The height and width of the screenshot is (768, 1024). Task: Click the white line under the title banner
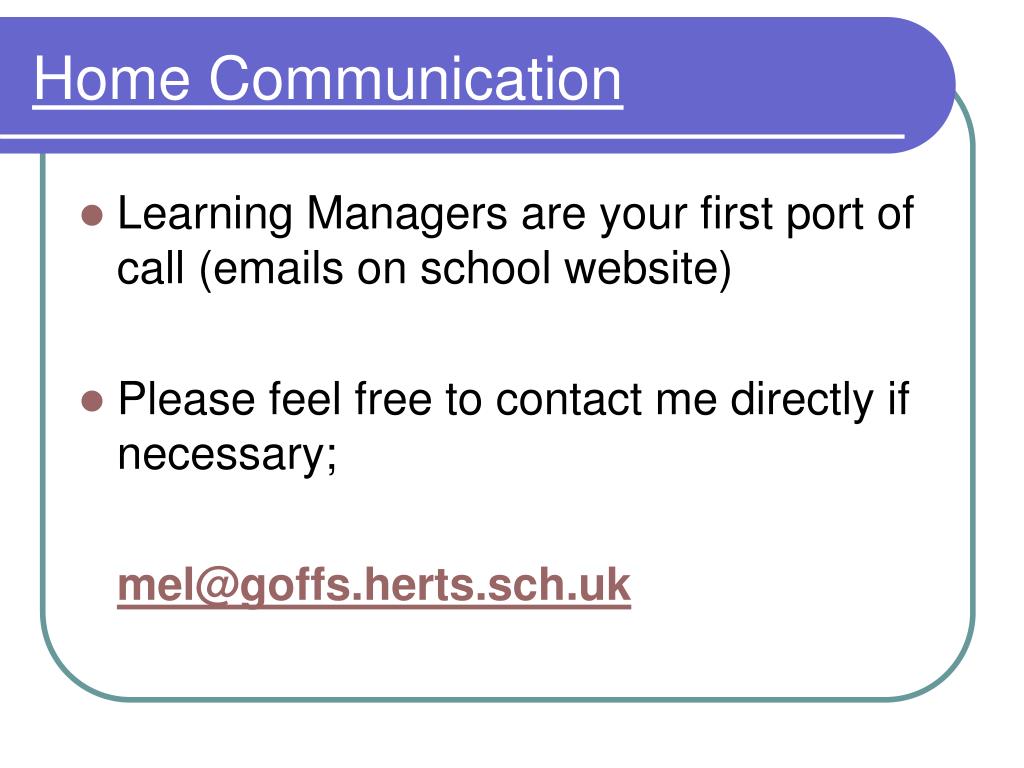pos(453,136)
